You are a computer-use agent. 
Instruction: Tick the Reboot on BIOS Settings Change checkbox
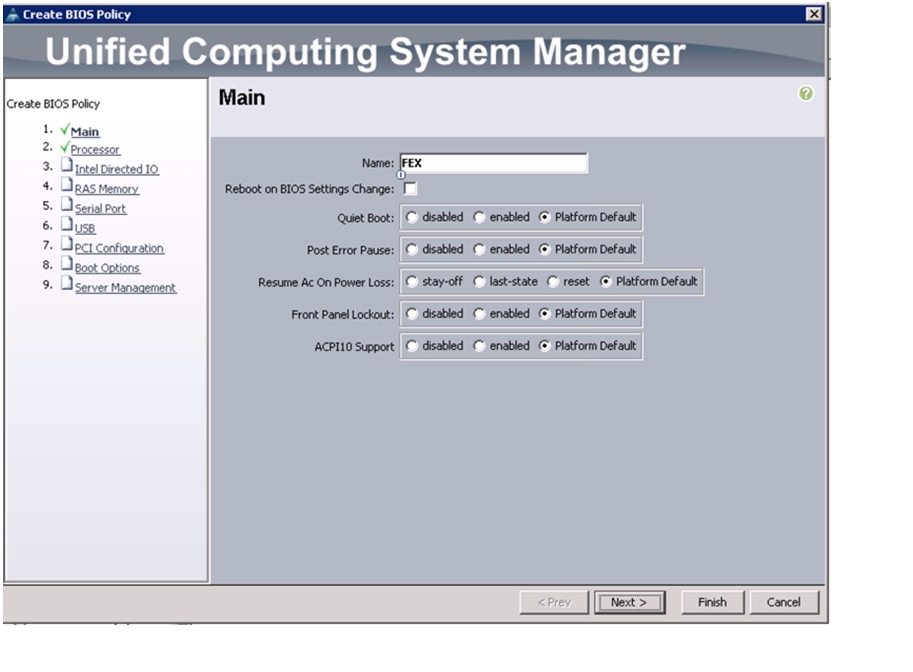[x=411, y=189]
